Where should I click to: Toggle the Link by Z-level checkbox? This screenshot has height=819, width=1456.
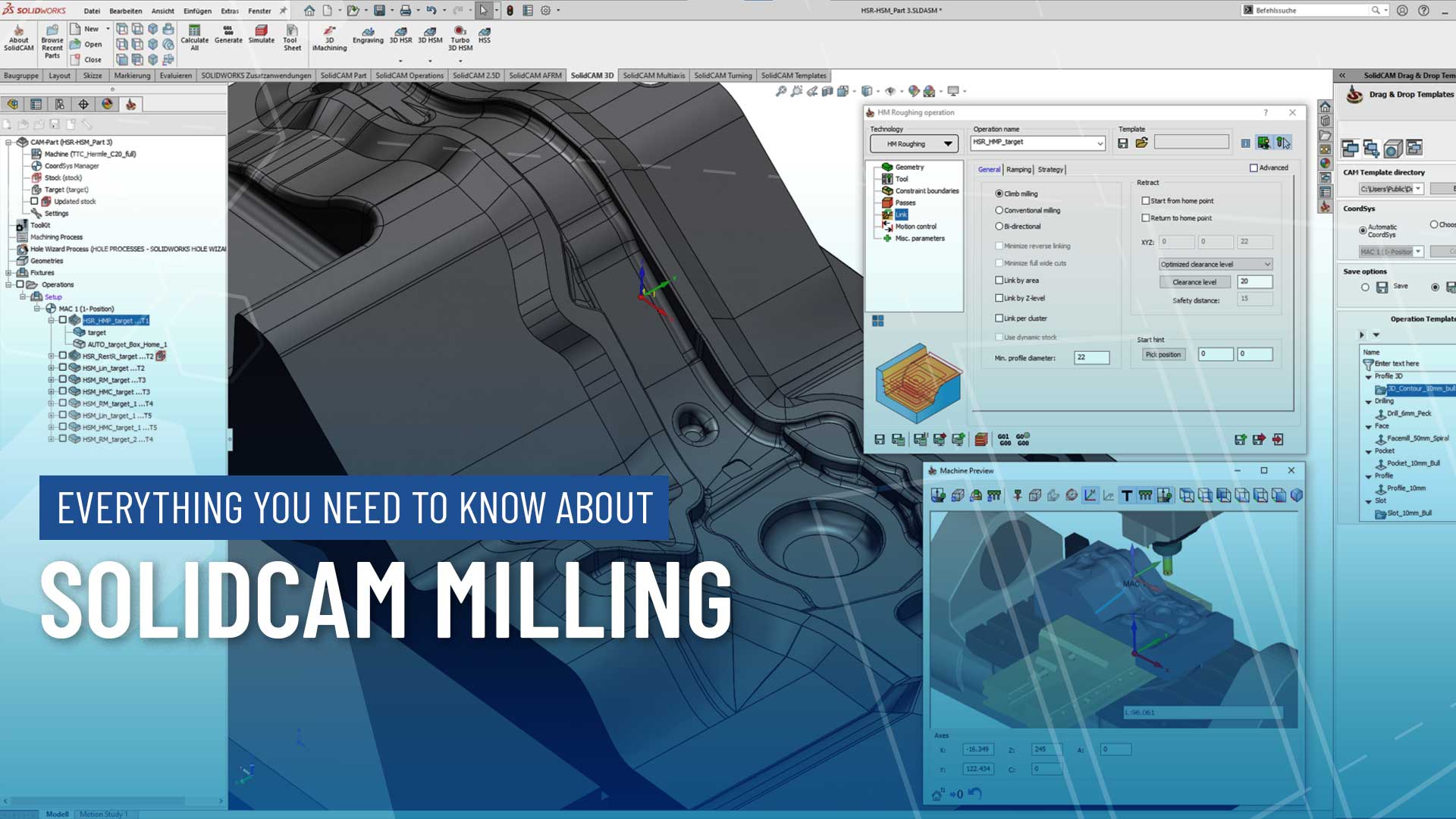coord(999,298)
